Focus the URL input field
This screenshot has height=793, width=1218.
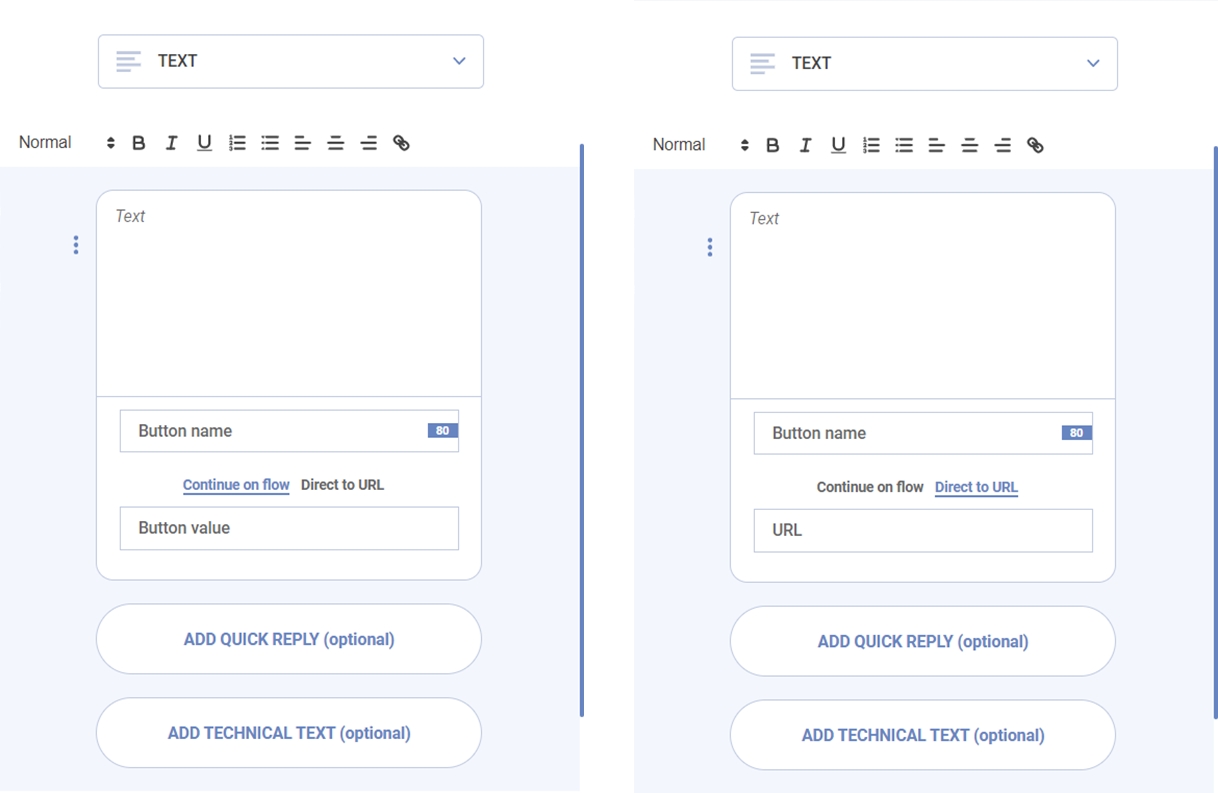pos(923,530)
